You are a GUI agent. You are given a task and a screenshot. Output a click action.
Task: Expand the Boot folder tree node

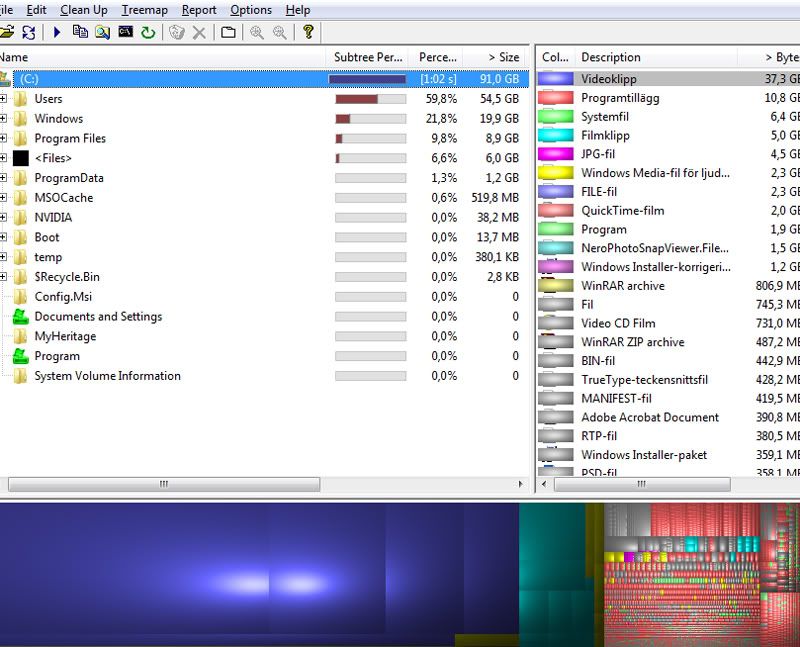[3, 237]
